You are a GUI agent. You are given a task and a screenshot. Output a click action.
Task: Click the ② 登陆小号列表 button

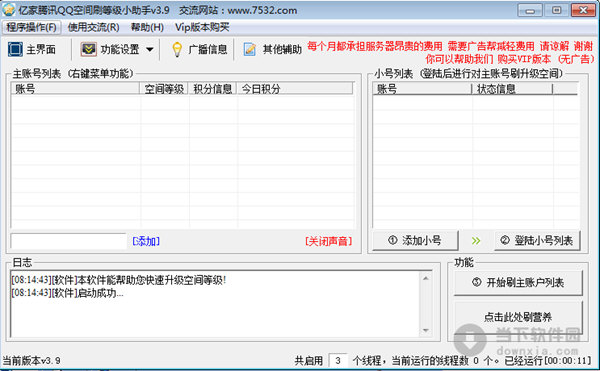537,240
